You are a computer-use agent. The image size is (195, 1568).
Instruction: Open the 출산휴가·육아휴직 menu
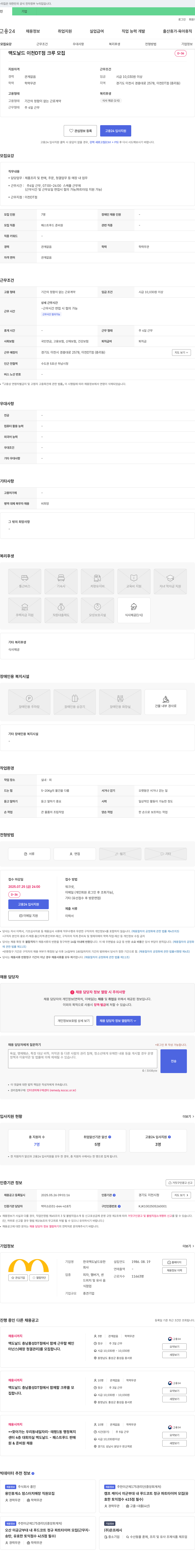(x=177, y=31)
